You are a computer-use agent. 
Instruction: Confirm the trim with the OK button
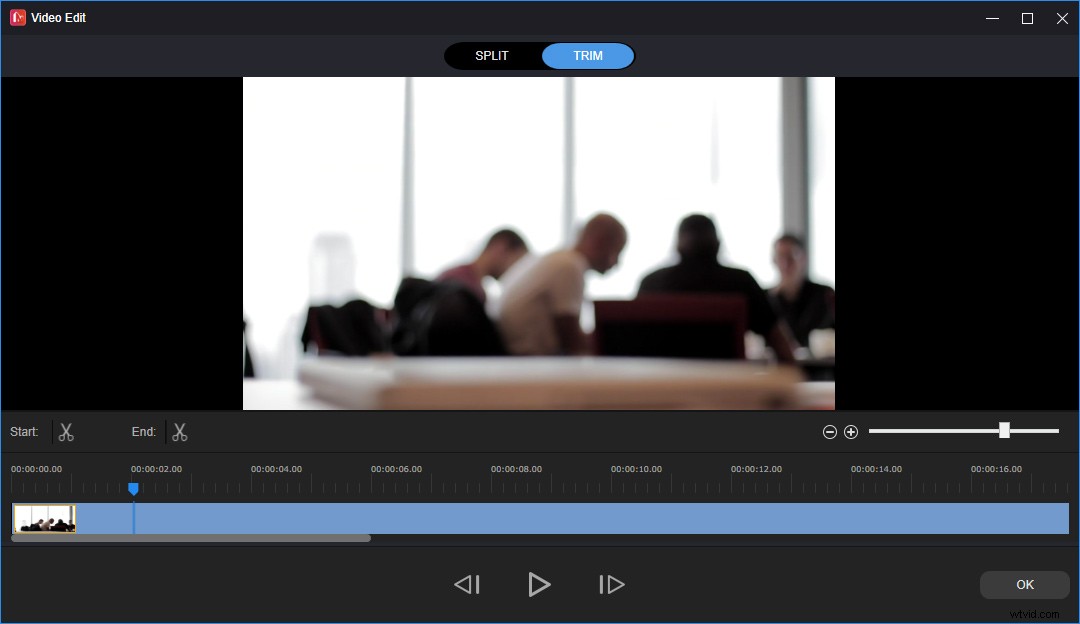(1024, 584)
